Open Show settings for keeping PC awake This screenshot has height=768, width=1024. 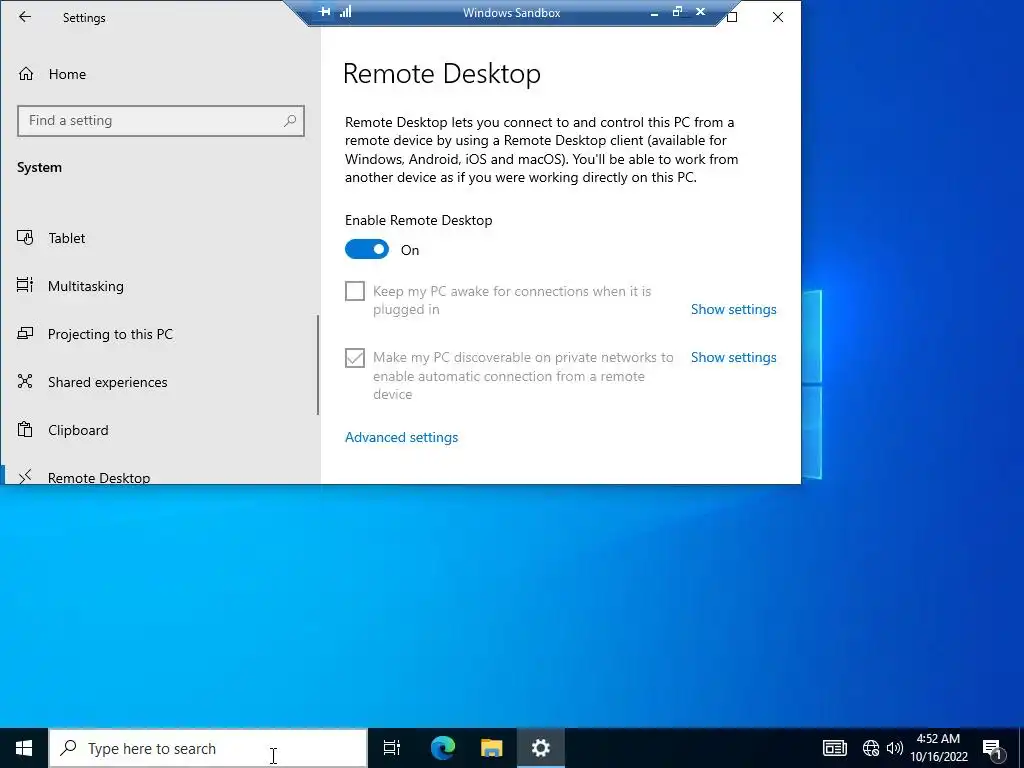coord(733,310)
